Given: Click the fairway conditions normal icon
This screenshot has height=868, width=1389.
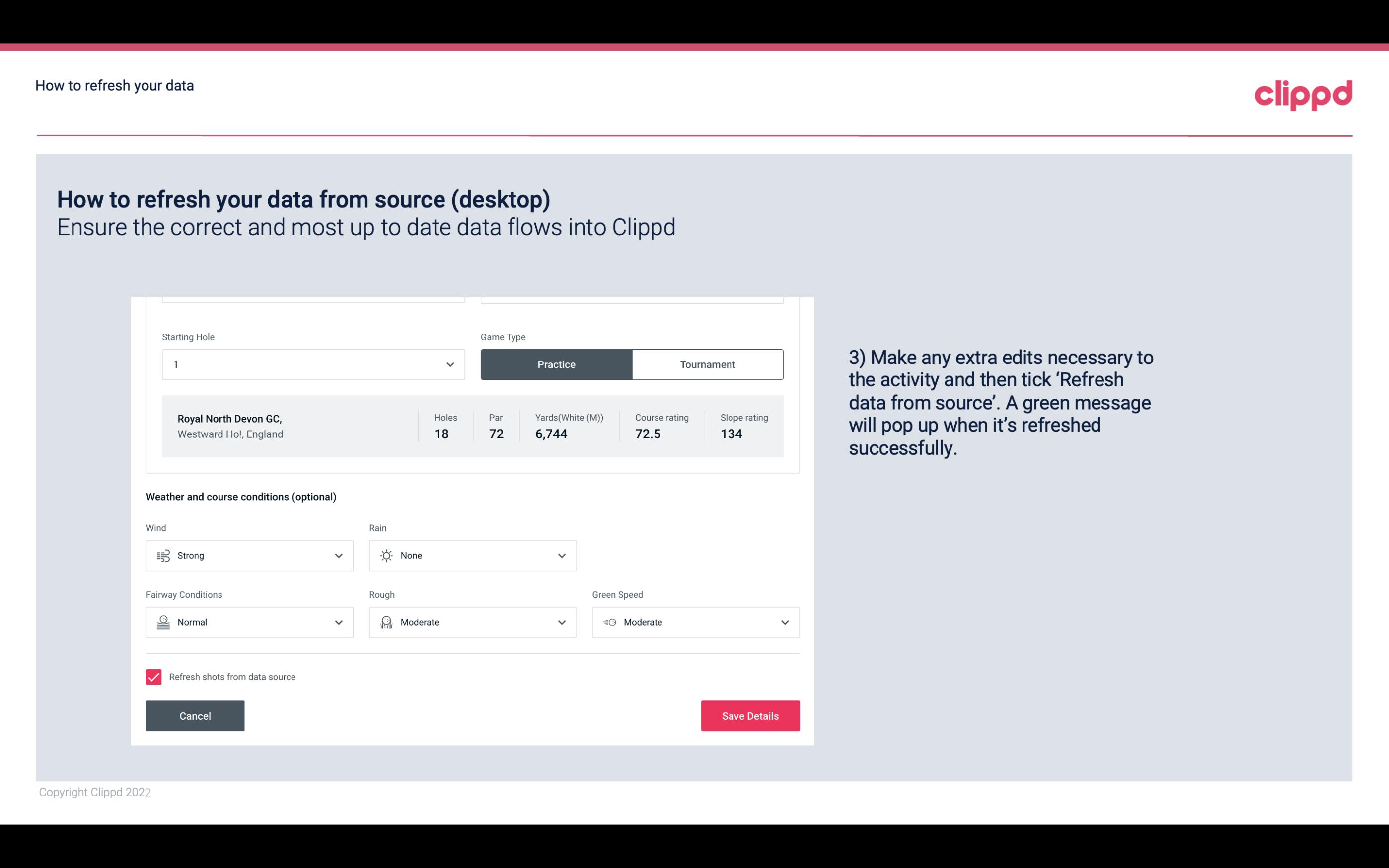Looking at the screenshot, I should click(x=163, y=621).
